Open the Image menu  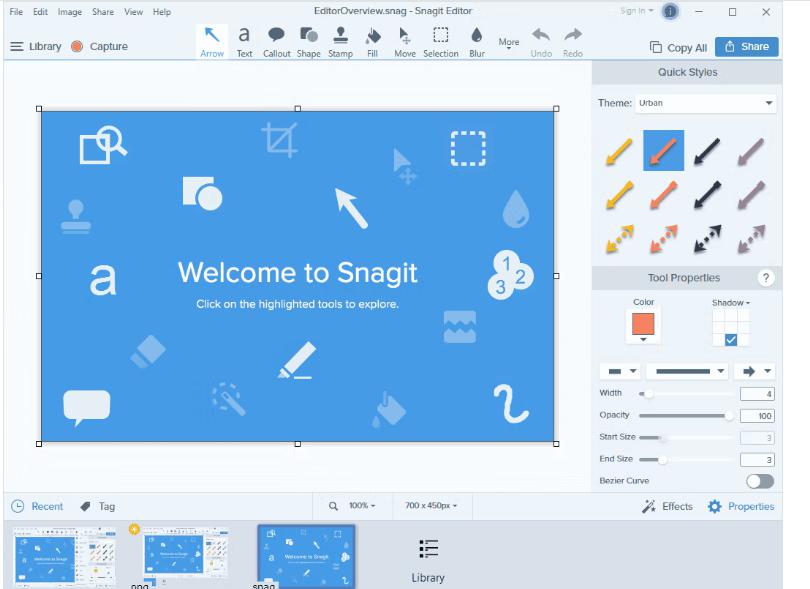tap(68, 11)
